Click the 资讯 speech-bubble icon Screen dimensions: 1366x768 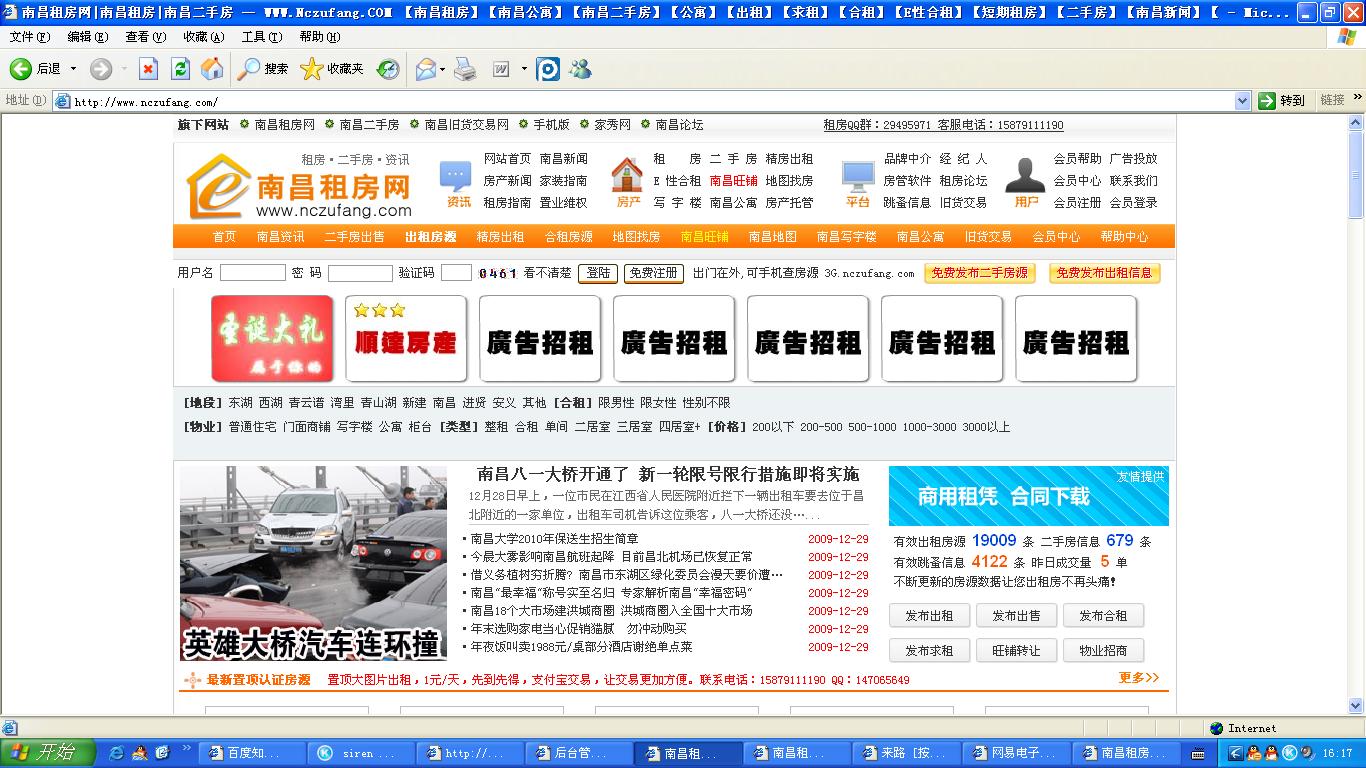tap(456, 177)
